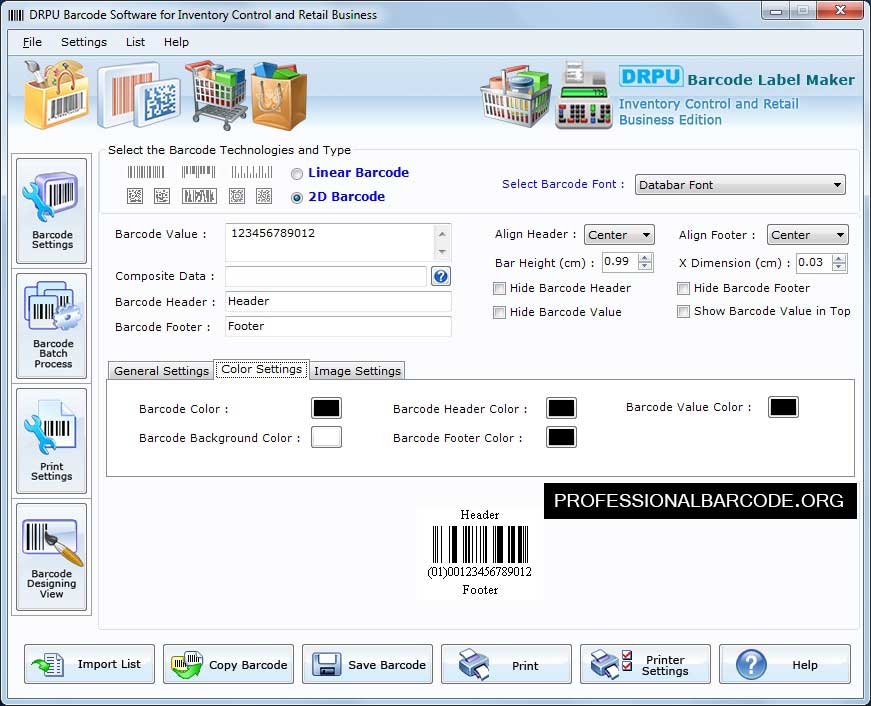Pick the Barcode Header Color swatch
Image resolution: width=871 pixels, height=706 pixels.
coord(561,408)
